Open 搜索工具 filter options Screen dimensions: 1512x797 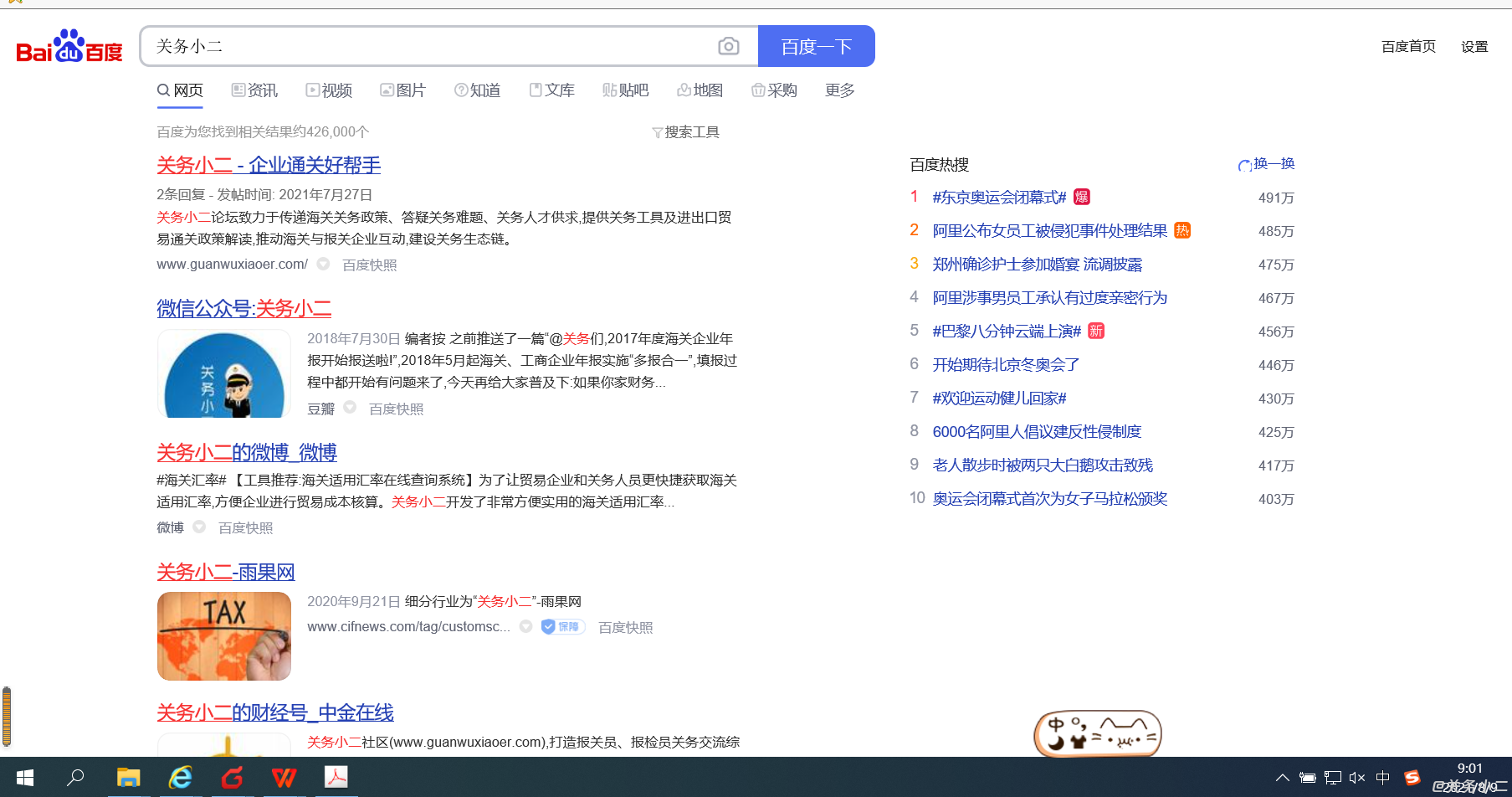pyautogui.click(x=685, y=132)
